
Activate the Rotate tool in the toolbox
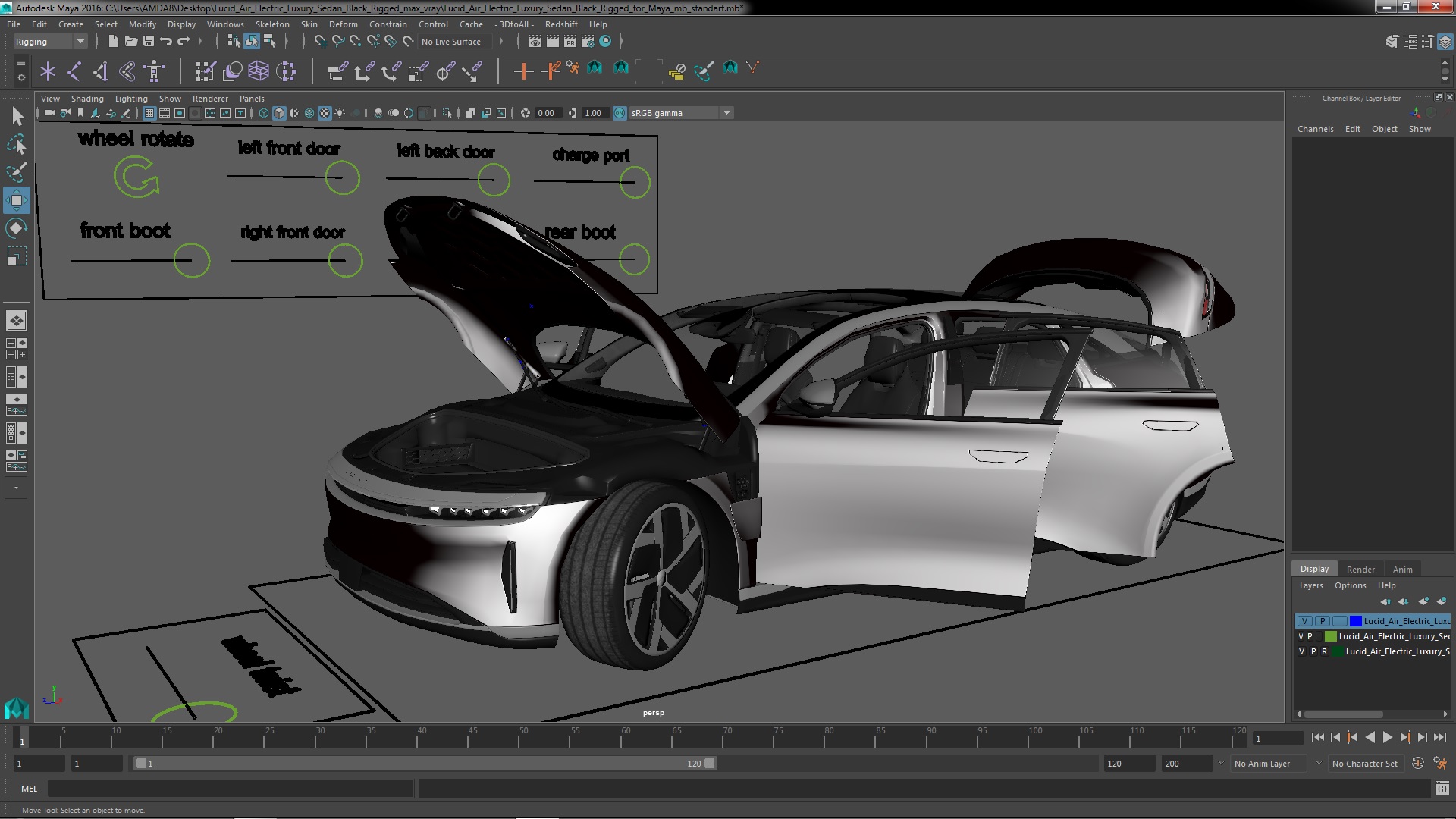16,228
